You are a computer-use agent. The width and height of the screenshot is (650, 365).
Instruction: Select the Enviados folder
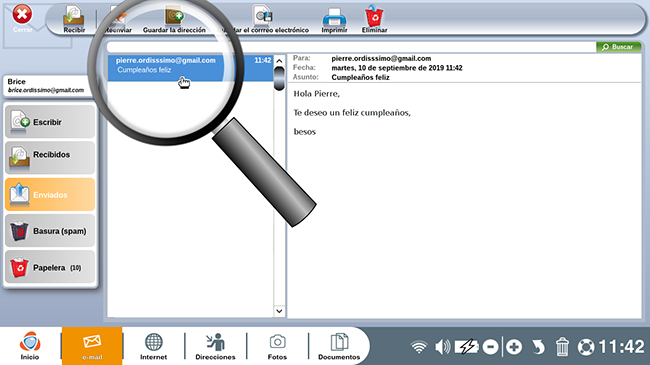50,194
